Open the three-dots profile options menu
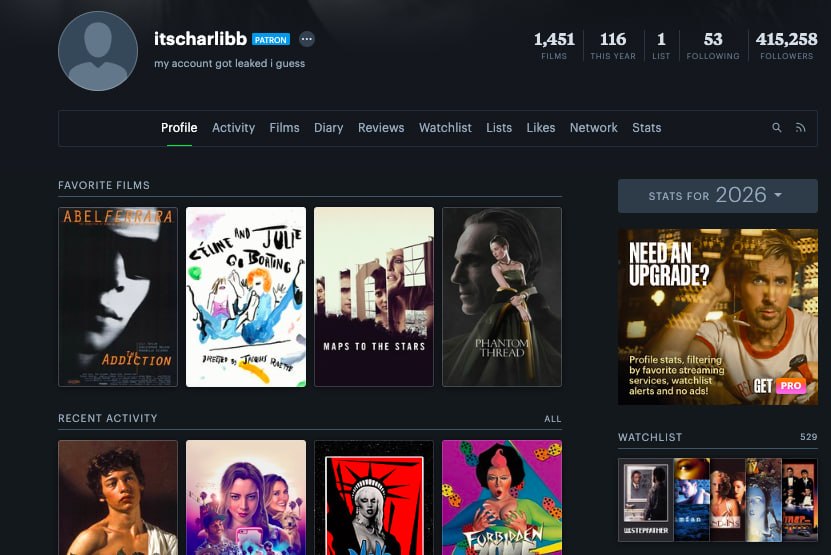The width and height of the screenshot is (831, 555). tap(307, 39)
